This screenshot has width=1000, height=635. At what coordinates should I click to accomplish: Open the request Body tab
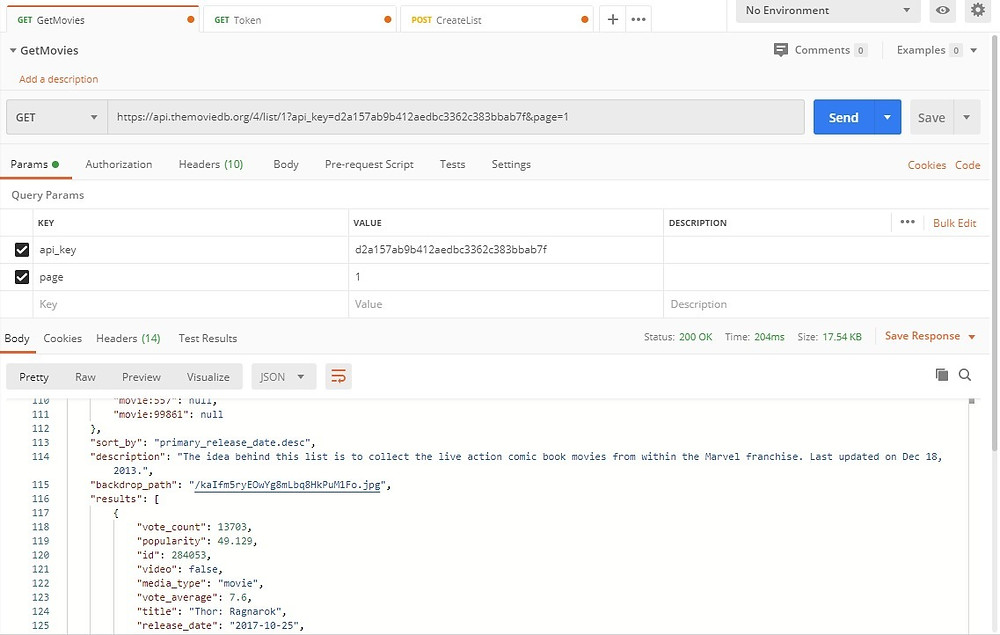tap(286, 164)
